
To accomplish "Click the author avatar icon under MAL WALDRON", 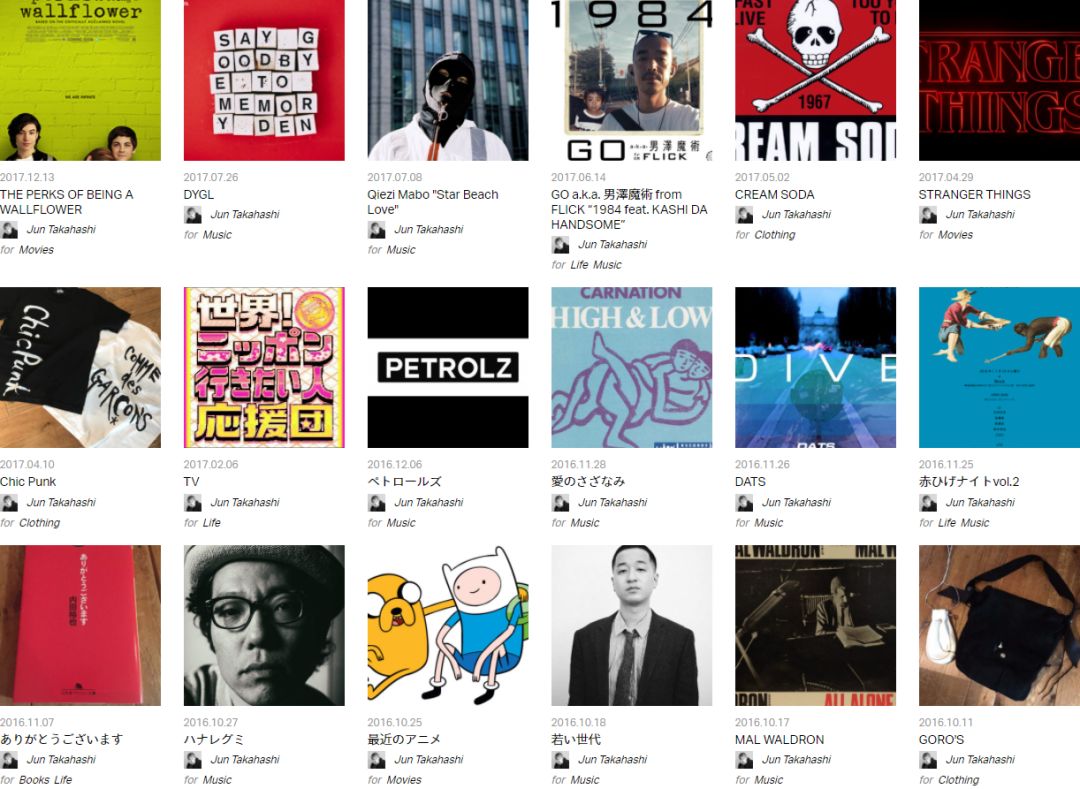I will point(744,760).
